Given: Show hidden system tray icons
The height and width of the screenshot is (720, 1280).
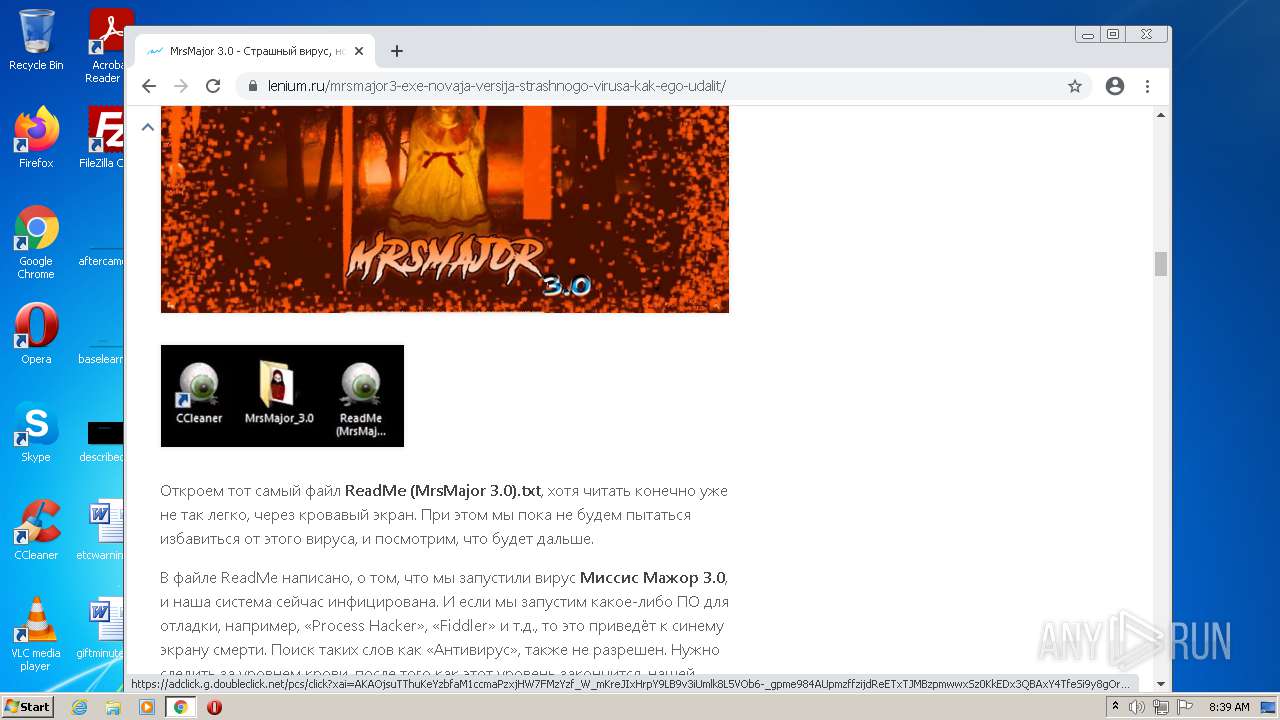Looking at the screenshot, I should click(x=1115, y=707).
